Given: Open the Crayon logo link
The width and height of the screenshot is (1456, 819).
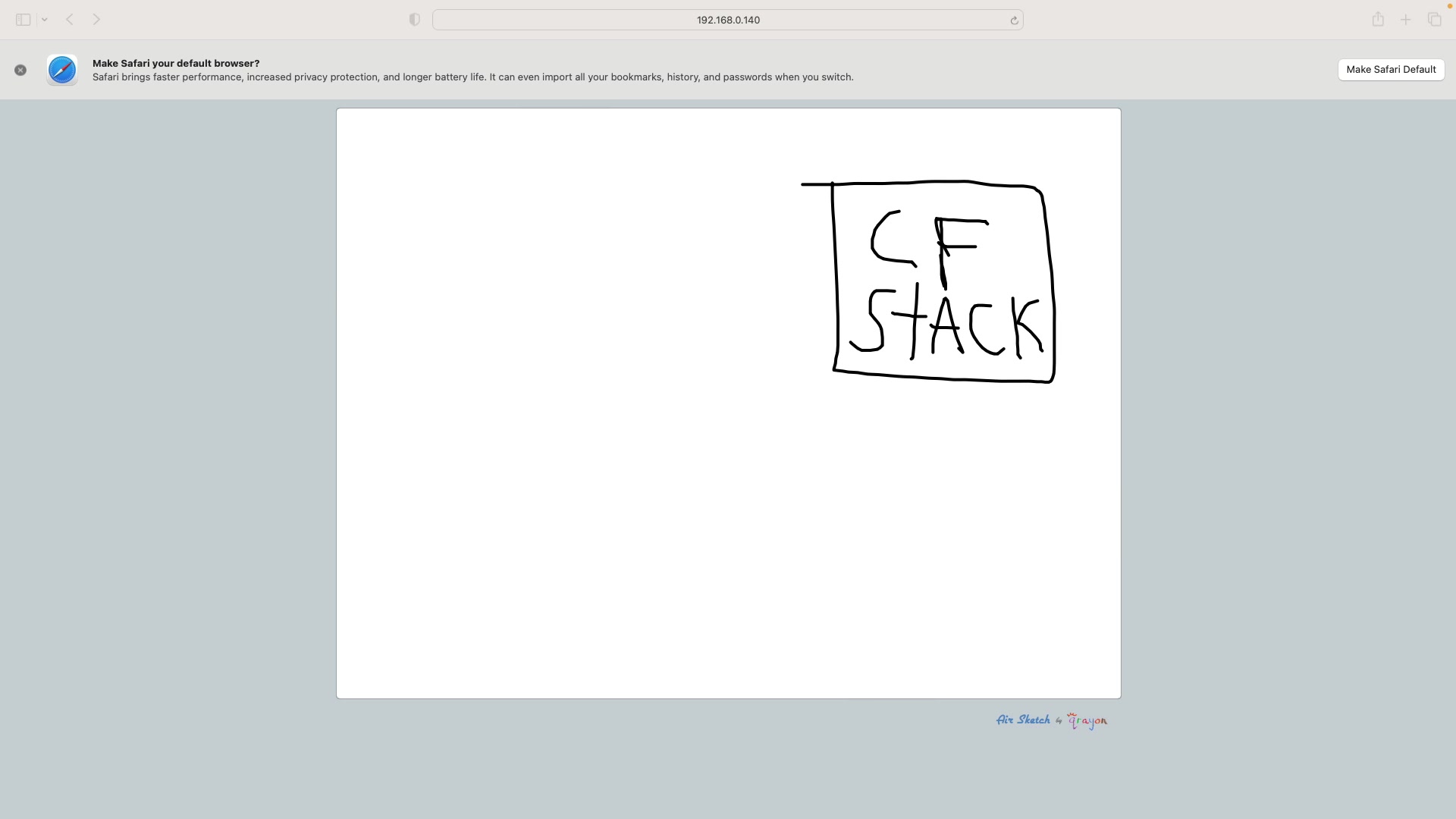Looking at the screenshot, I should (1087, 720).
